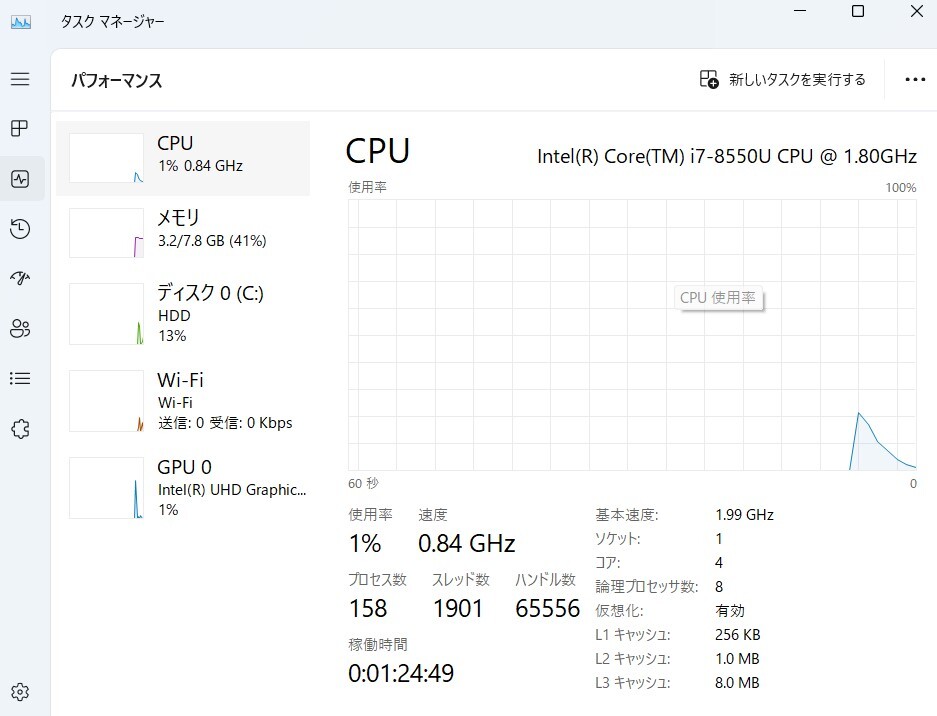Select the GPU 0 performance item
This screenshot has height=716, width=937.
point(184,487)
